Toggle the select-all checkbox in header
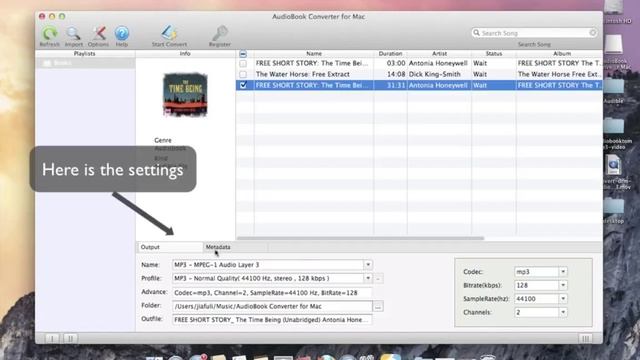Viewport: 640px width, 360px height. (x=243, y=54)
